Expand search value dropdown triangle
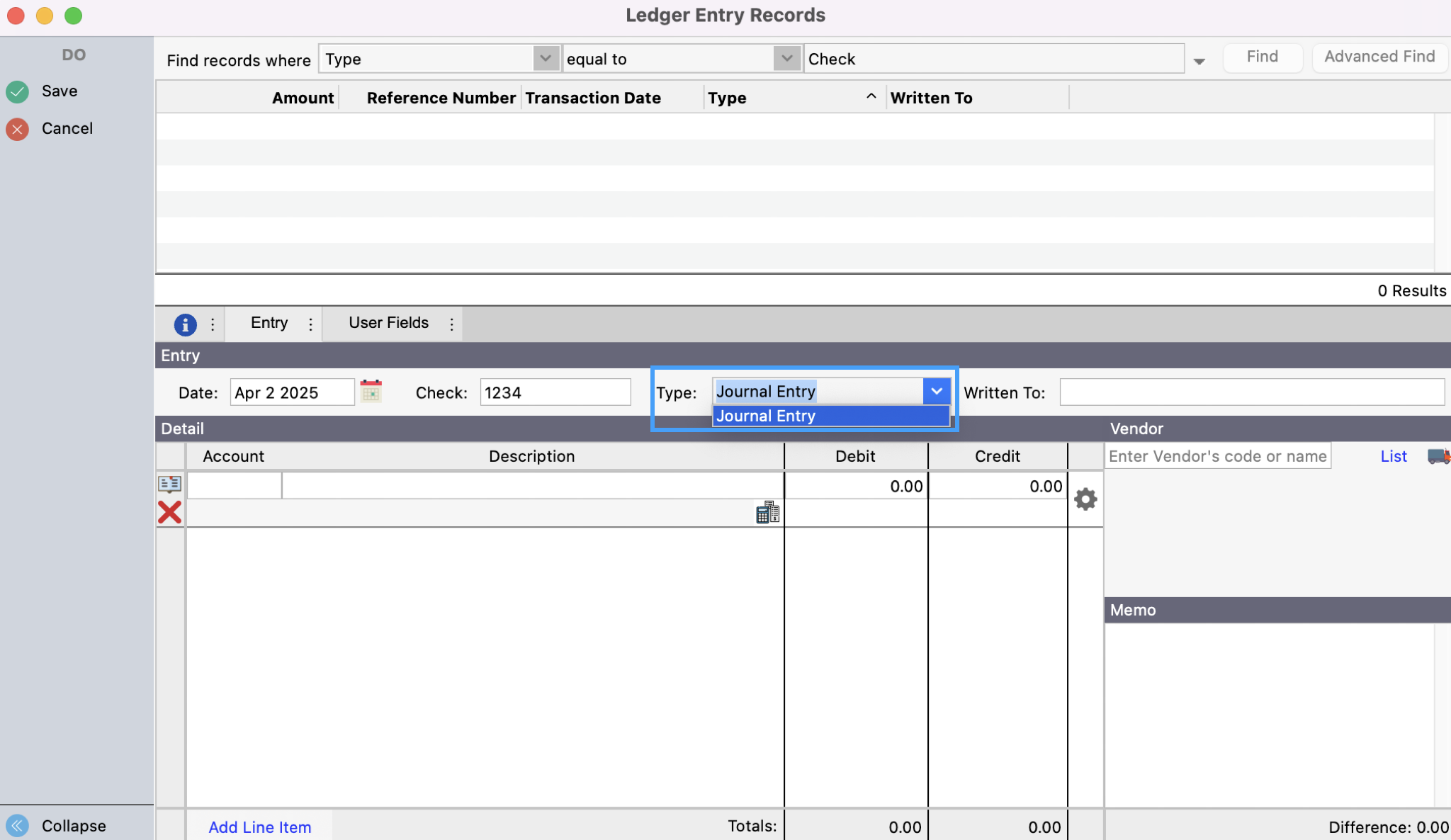1451x840 pixels. click(1199, 62)
